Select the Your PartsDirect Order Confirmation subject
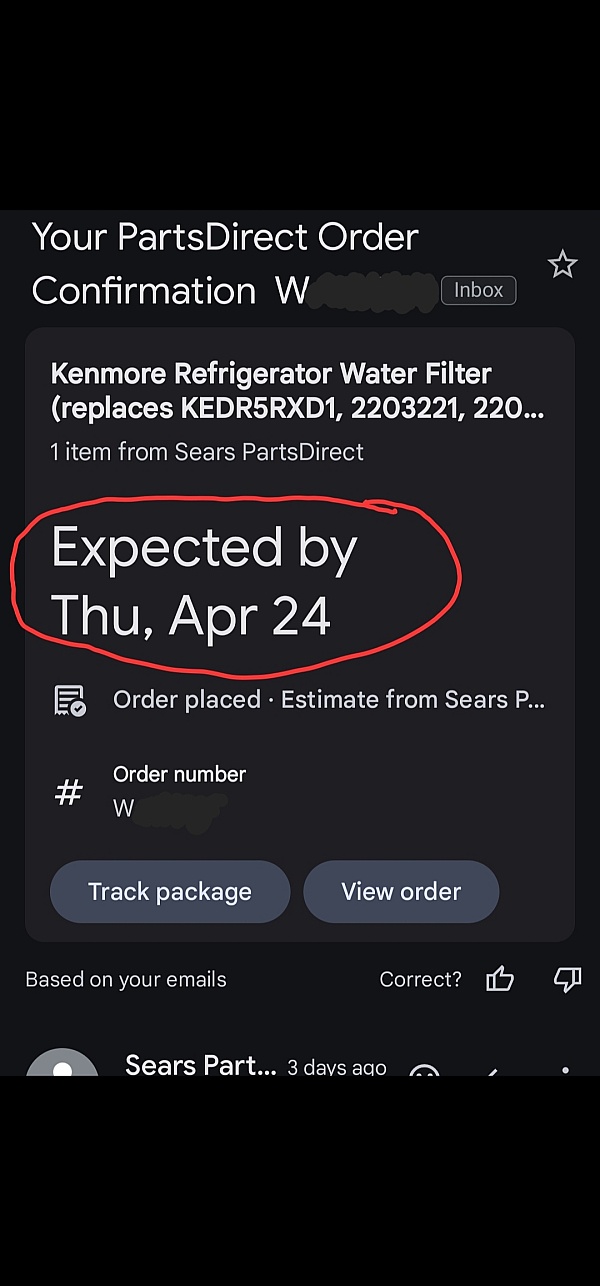 (x=225, y=264)
